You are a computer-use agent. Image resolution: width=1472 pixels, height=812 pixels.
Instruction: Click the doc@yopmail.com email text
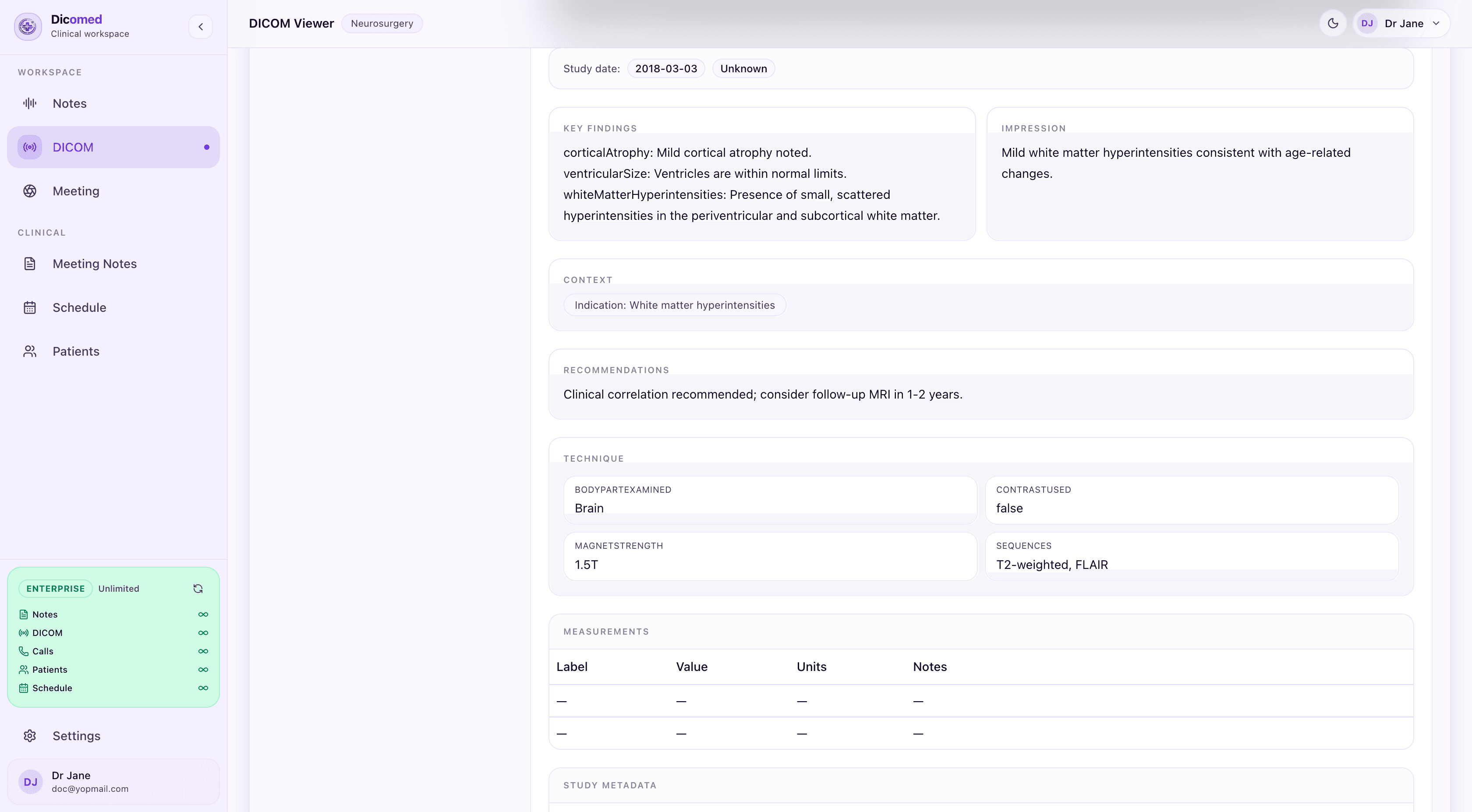[90, 789]
